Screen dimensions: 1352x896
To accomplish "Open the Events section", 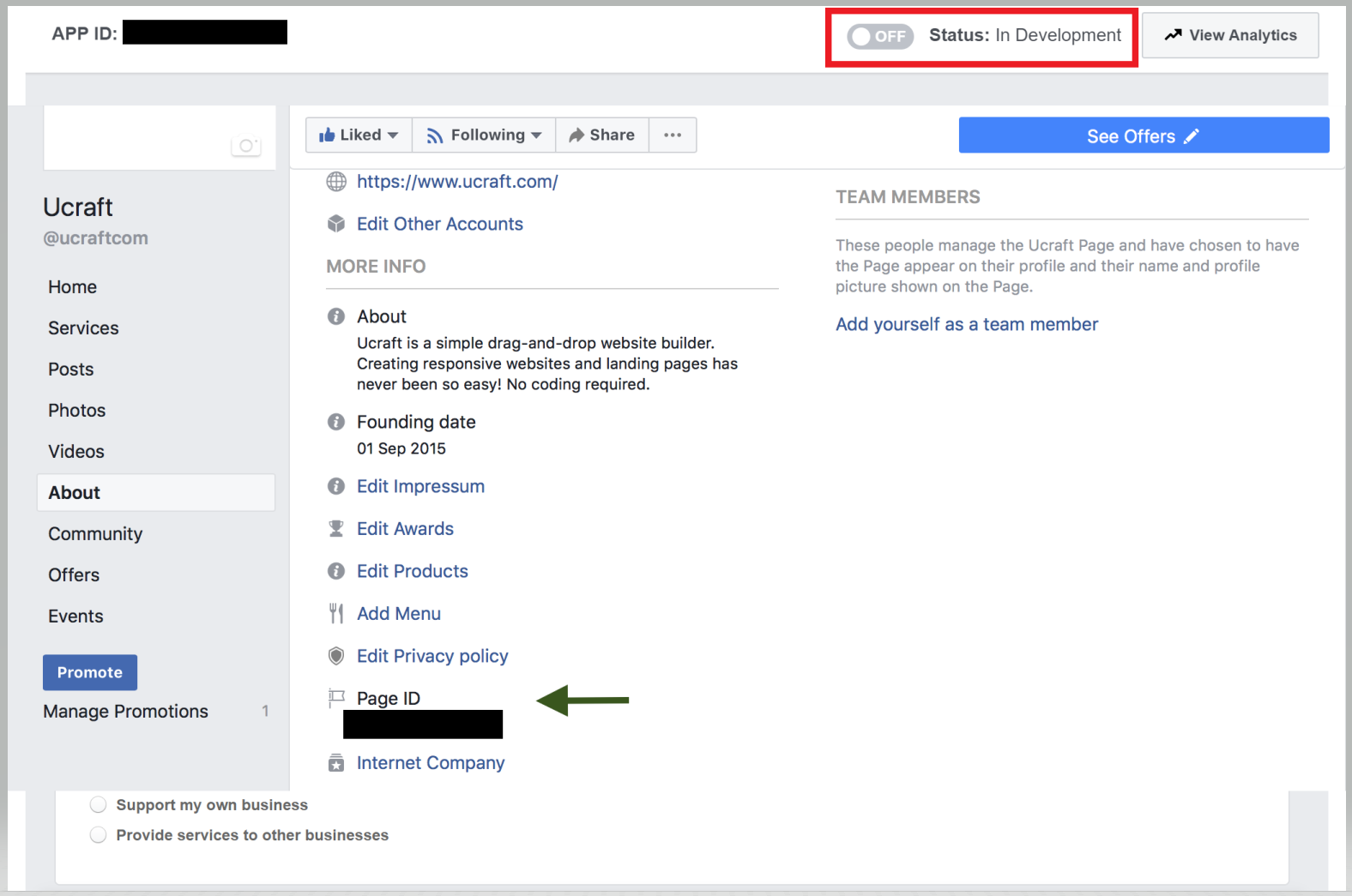I will click(x=75, y=616).
